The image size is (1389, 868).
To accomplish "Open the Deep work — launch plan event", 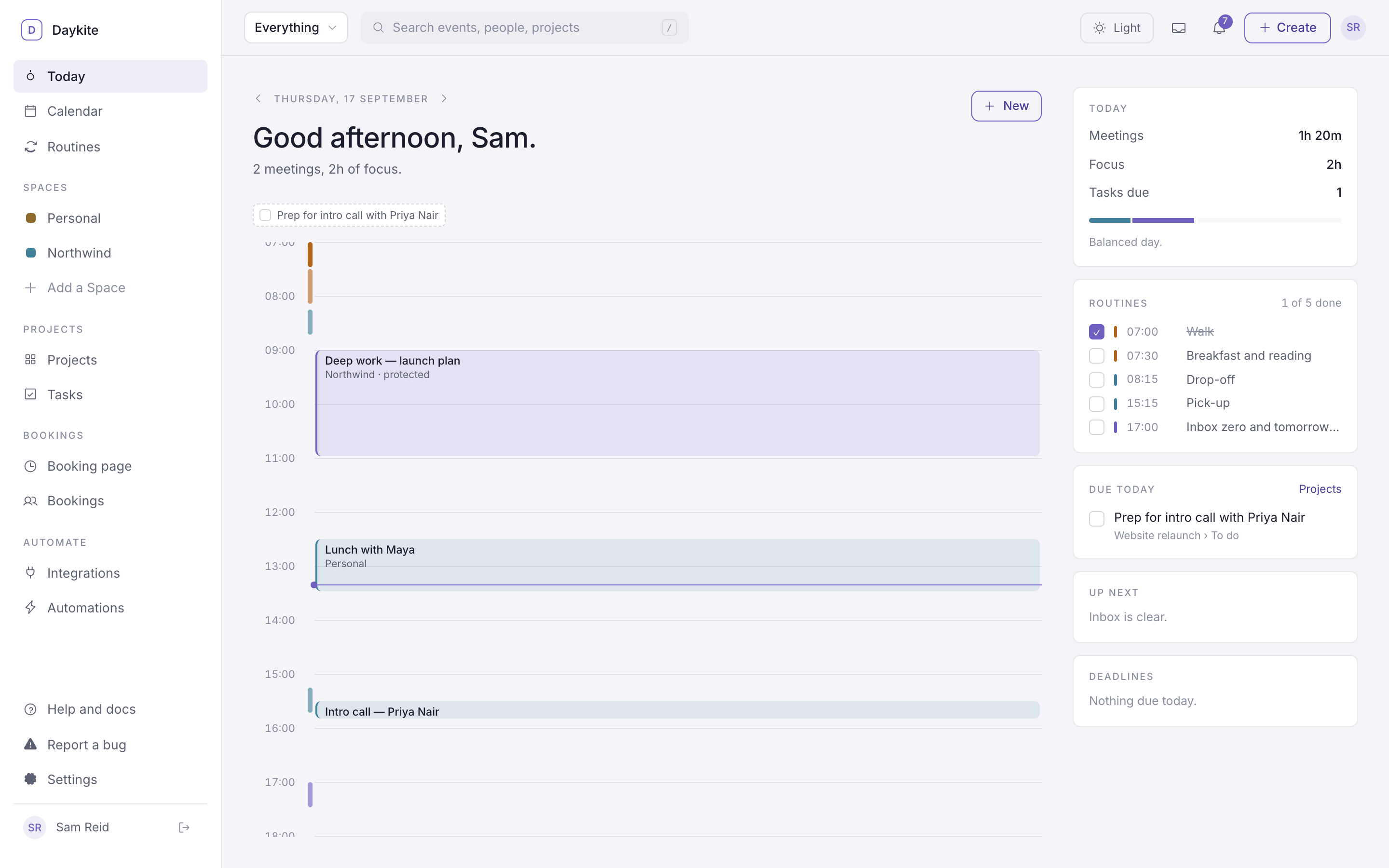I will (677, 404).
